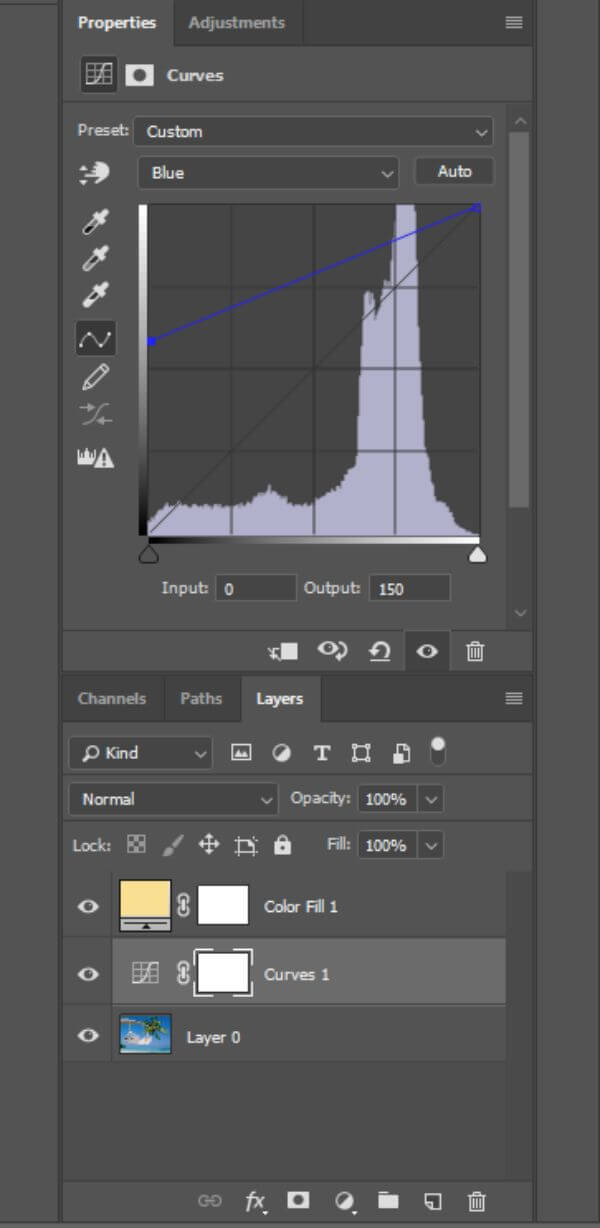
Task: Open the fx layer style menu
Action: (x=256, y=1201)
